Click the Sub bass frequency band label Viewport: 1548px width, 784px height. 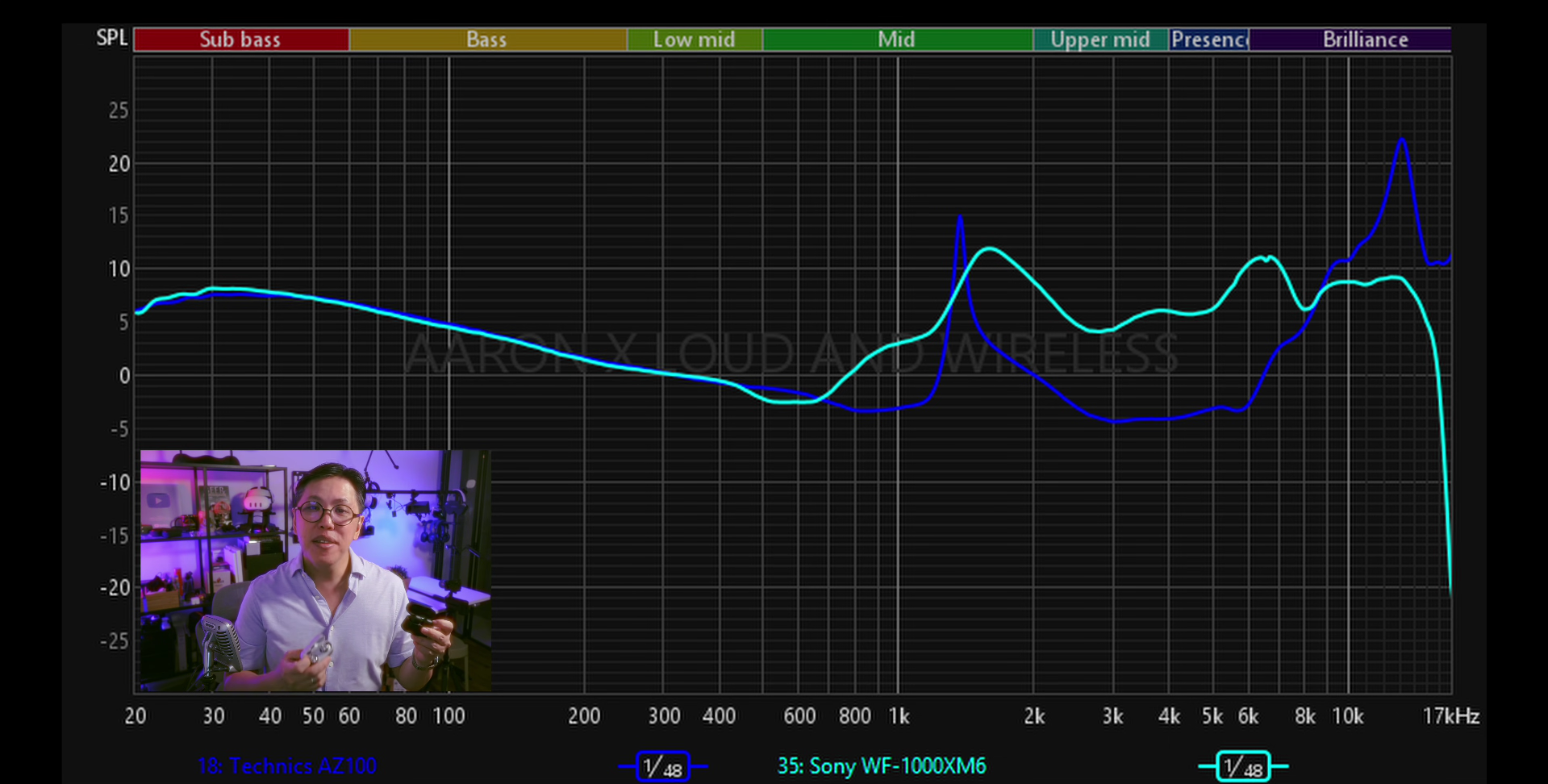click(x=240, y=40)
